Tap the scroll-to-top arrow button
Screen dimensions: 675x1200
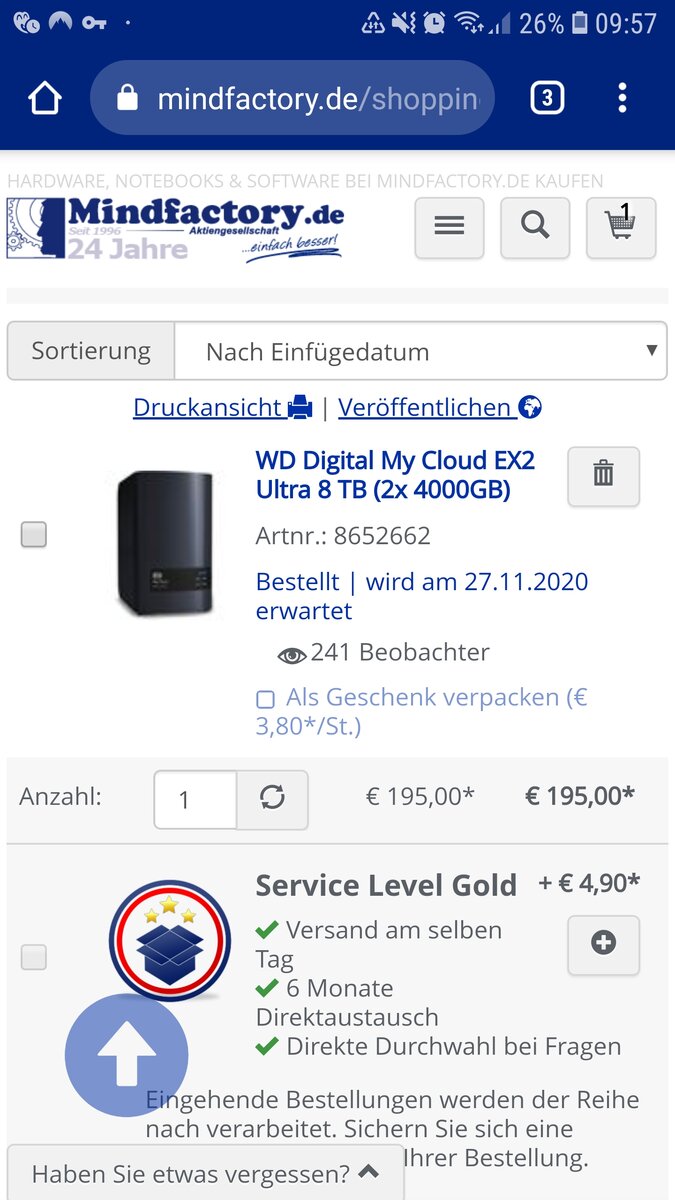pyautogui.click(x=126, y=1055)
